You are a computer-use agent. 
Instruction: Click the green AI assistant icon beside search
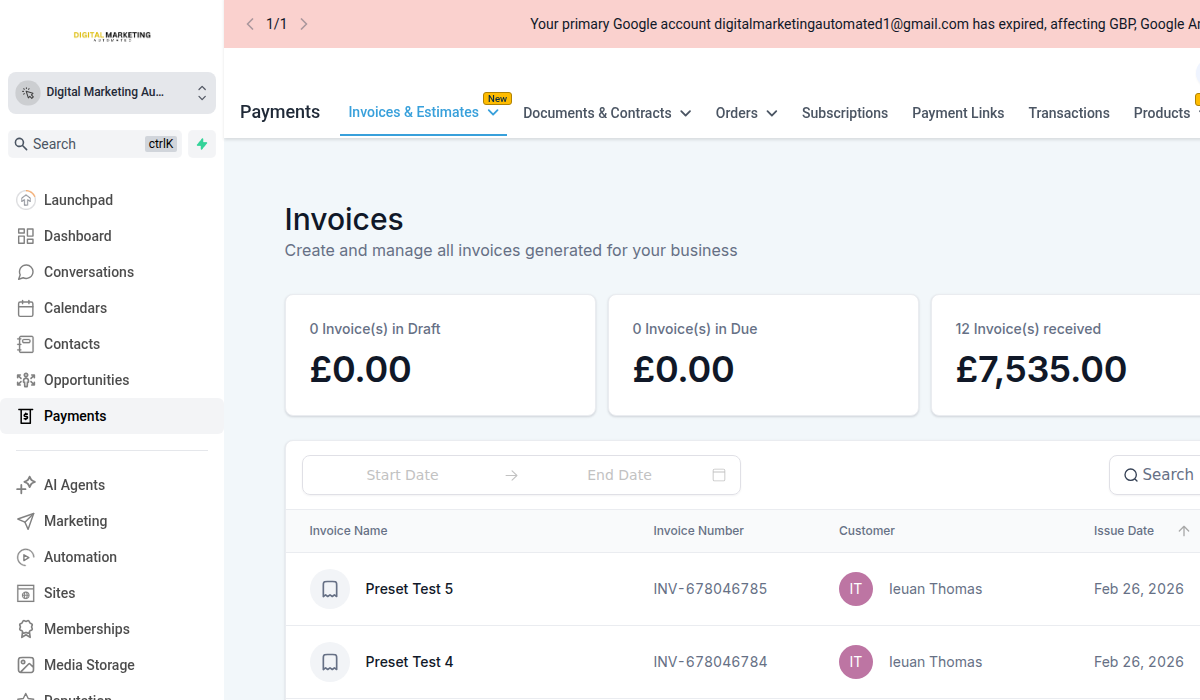pyautogui.click(x=200, y=143)
